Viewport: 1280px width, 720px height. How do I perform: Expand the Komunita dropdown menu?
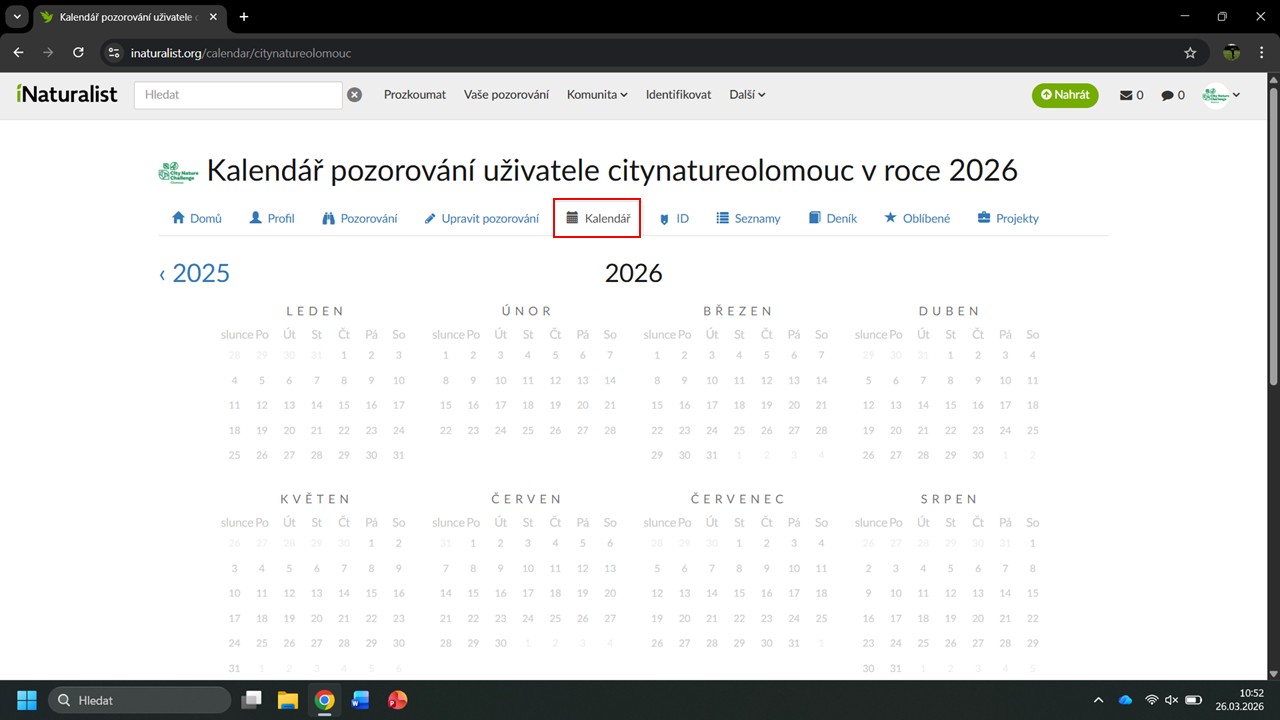[x=597, y=95]
